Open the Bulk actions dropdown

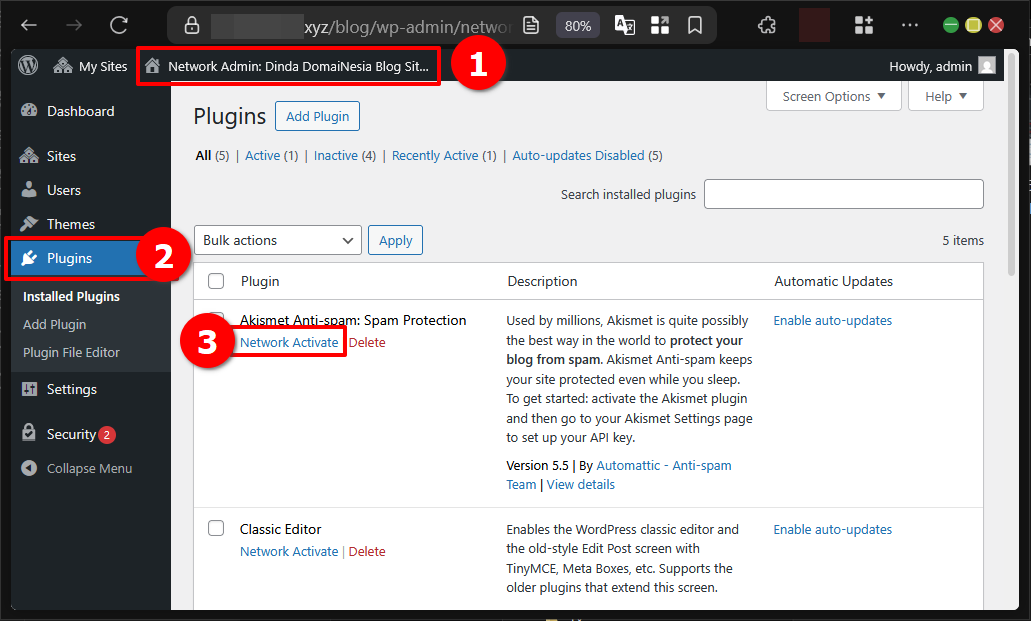click(x=277, y=240)
